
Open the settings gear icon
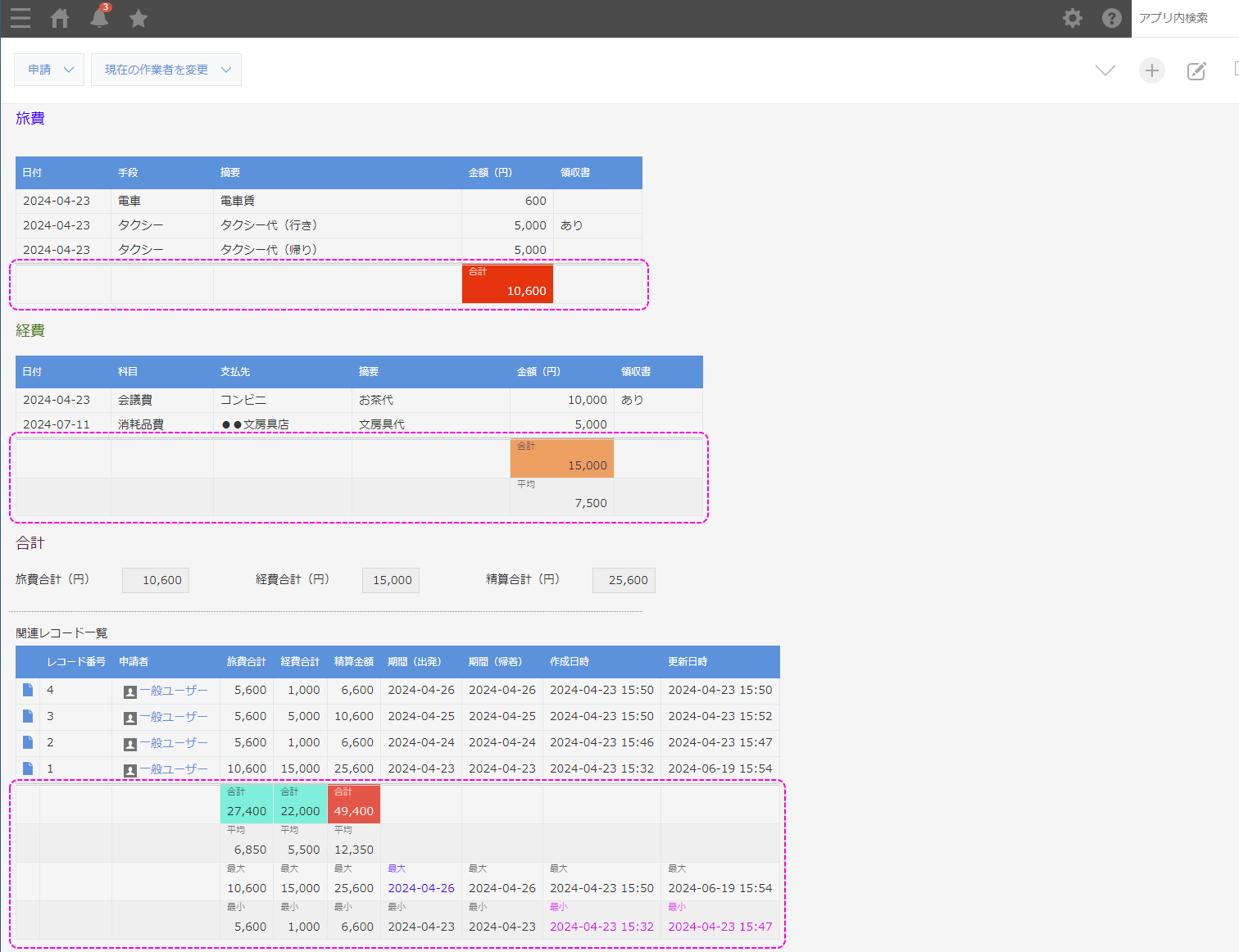(x=1072, y=18)
